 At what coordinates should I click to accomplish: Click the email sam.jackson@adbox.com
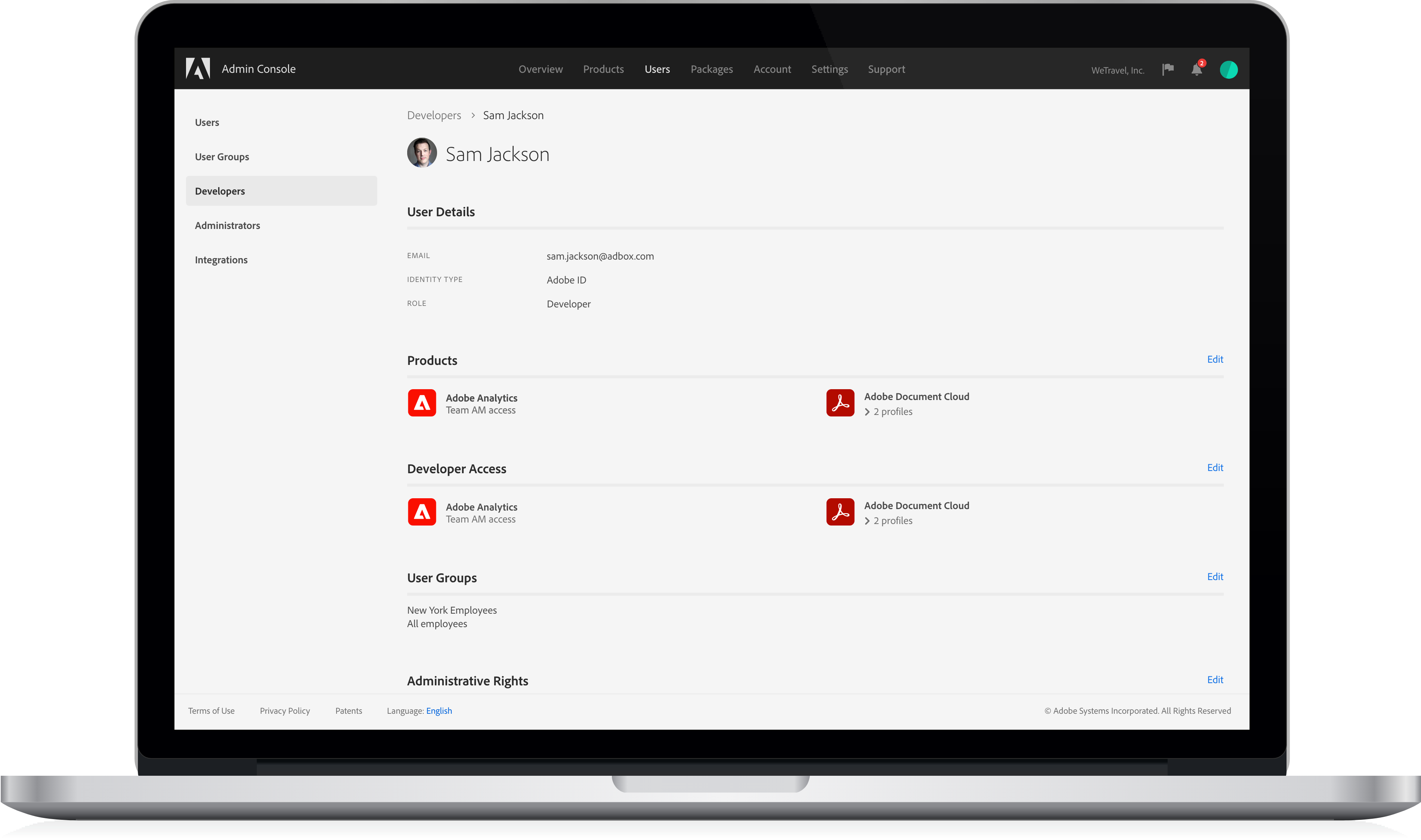pyautogui.click(x=600, y=256)
